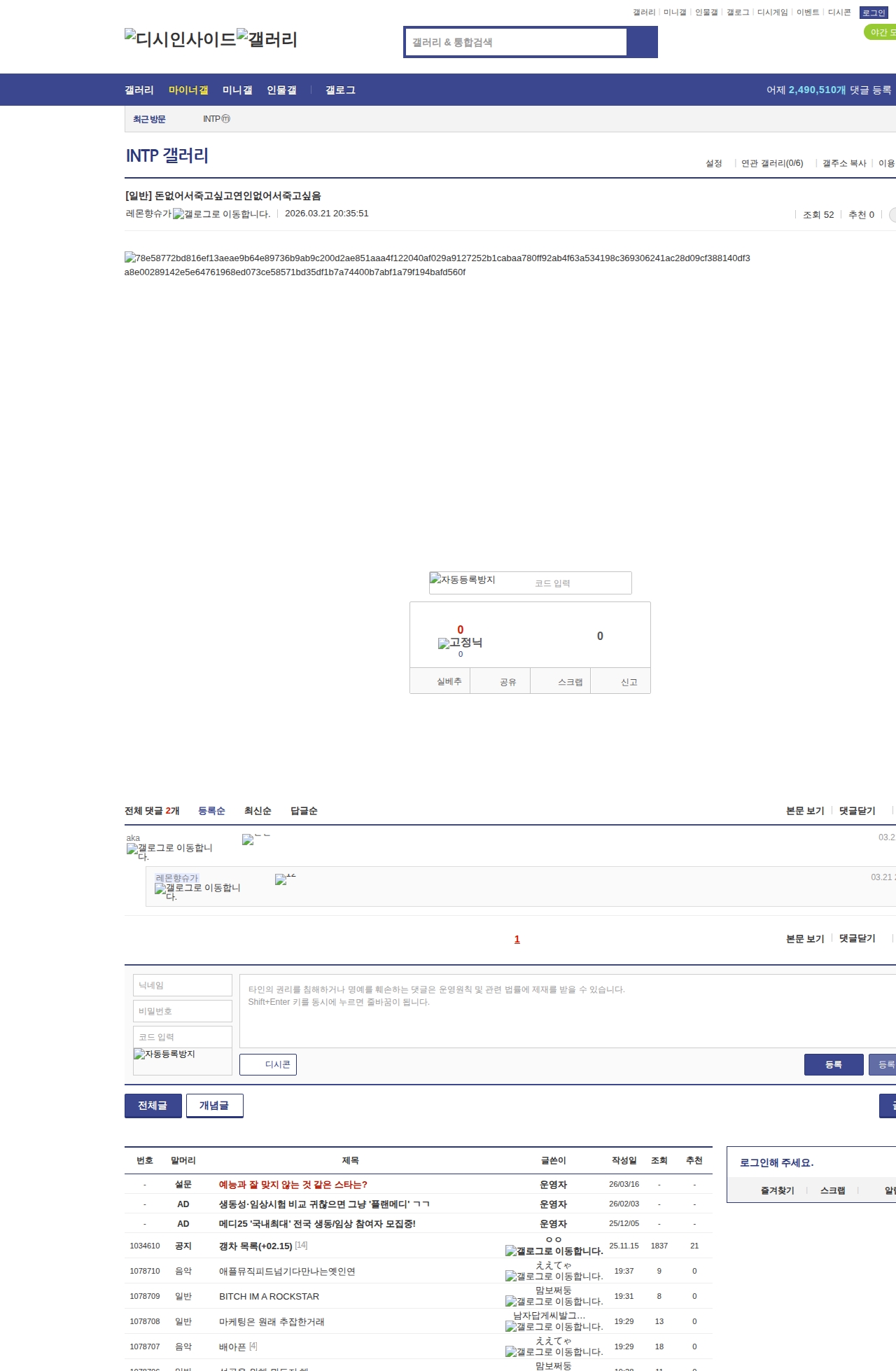Click the 제목 column header
Screen dimensions: 896x1371
351,1160
